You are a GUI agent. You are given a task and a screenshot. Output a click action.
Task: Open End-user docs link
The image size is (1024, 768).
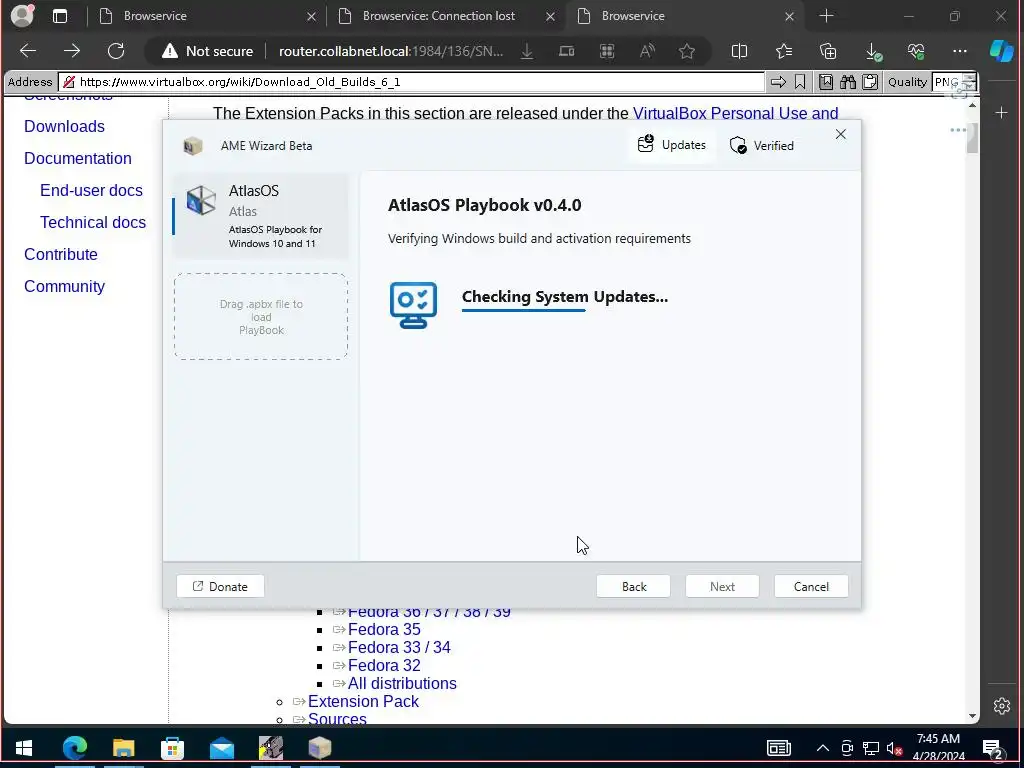tap(91, 190)
